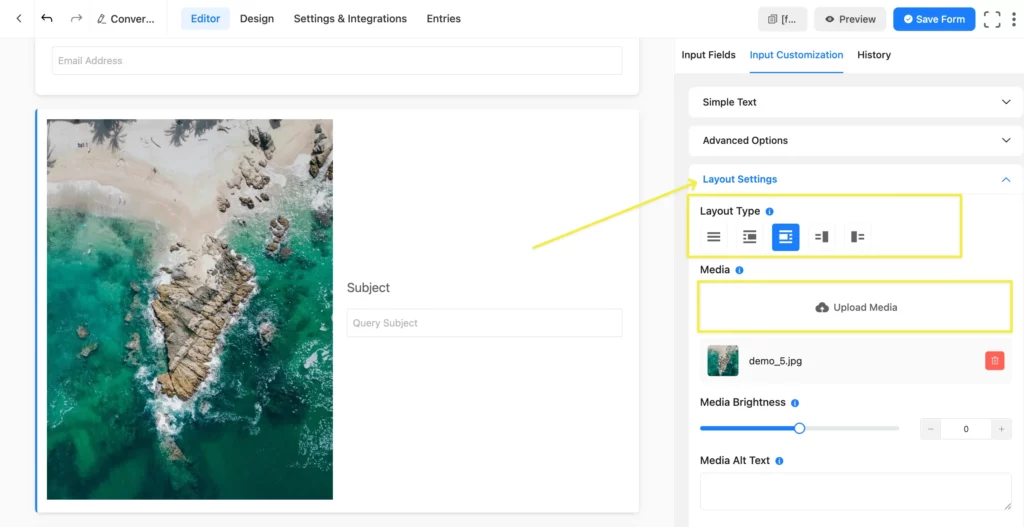Click the back arrow icon
Screen dimensions: 1024x527
(19, 19)
